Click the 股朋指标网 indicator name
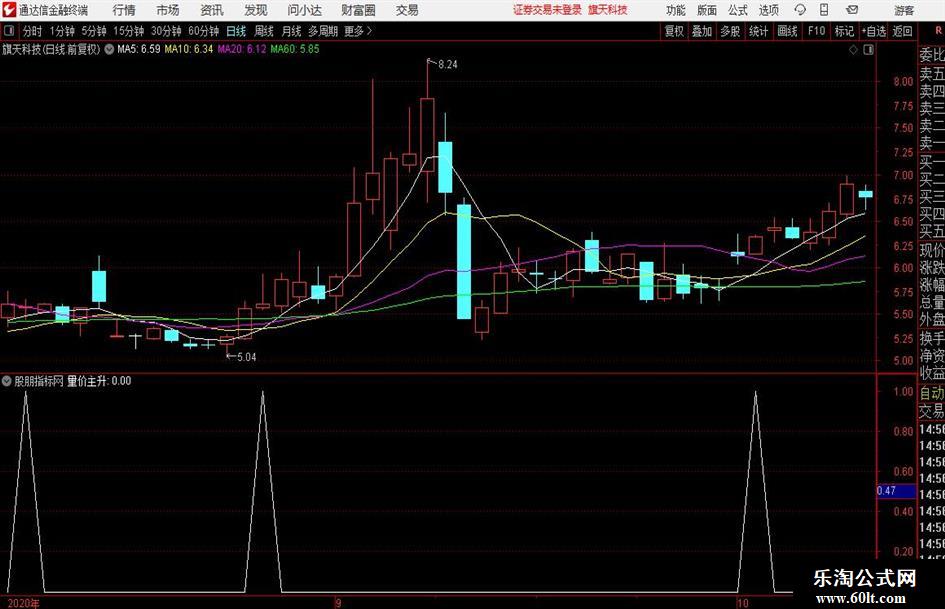This screenshot has width=945, height=609. point(39,381)
